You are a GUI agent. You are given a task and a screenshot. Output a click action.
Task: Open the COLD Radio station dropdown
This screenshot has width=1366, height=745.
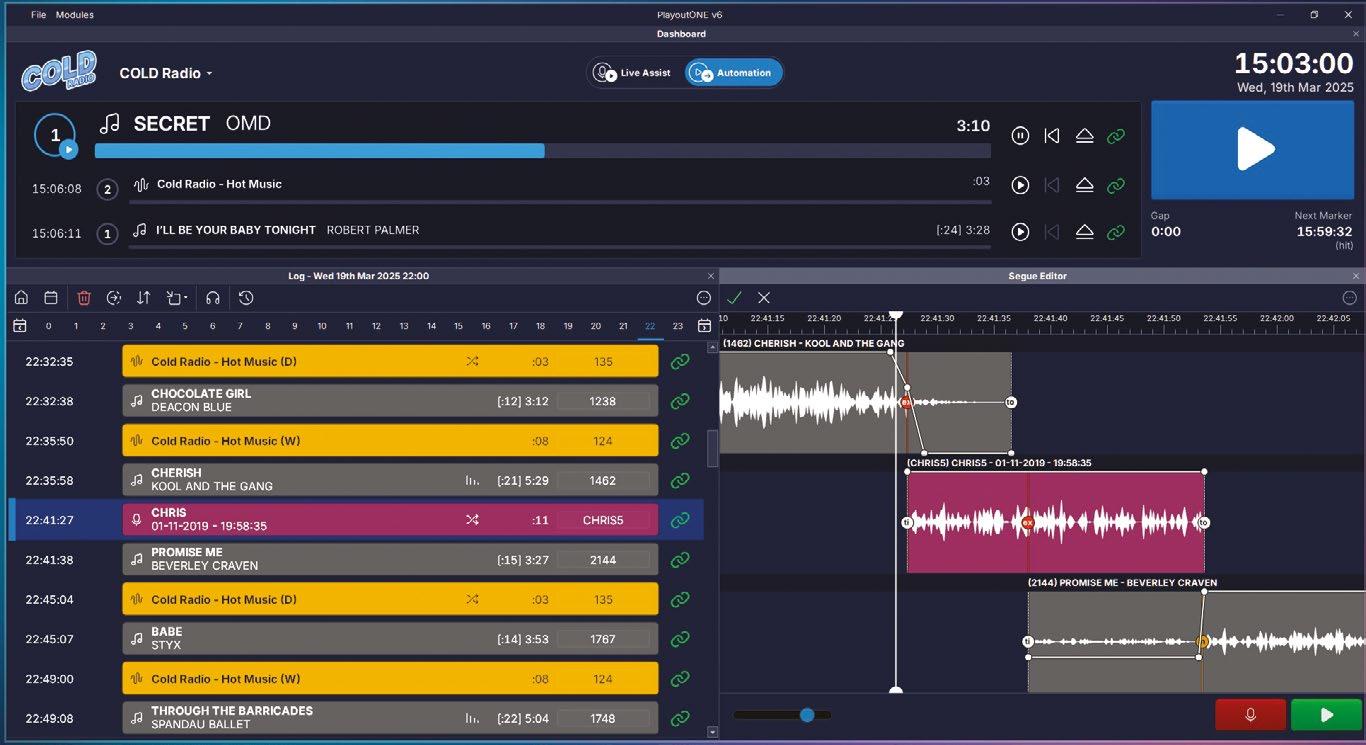[x=166, y=73]
